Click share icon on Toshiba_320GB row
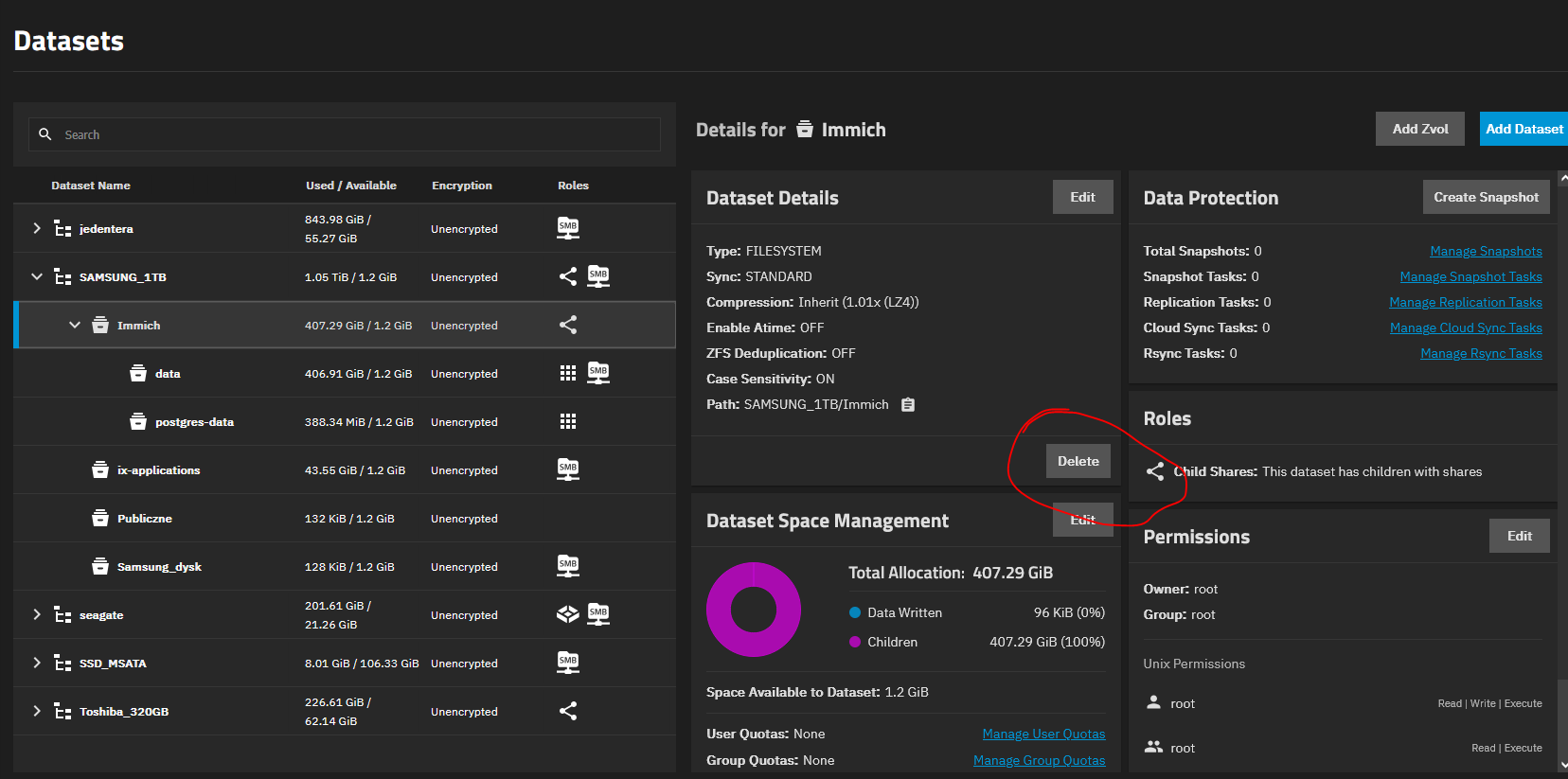The height and width of the screenshot is (779, 1568). tap(568, 711)
